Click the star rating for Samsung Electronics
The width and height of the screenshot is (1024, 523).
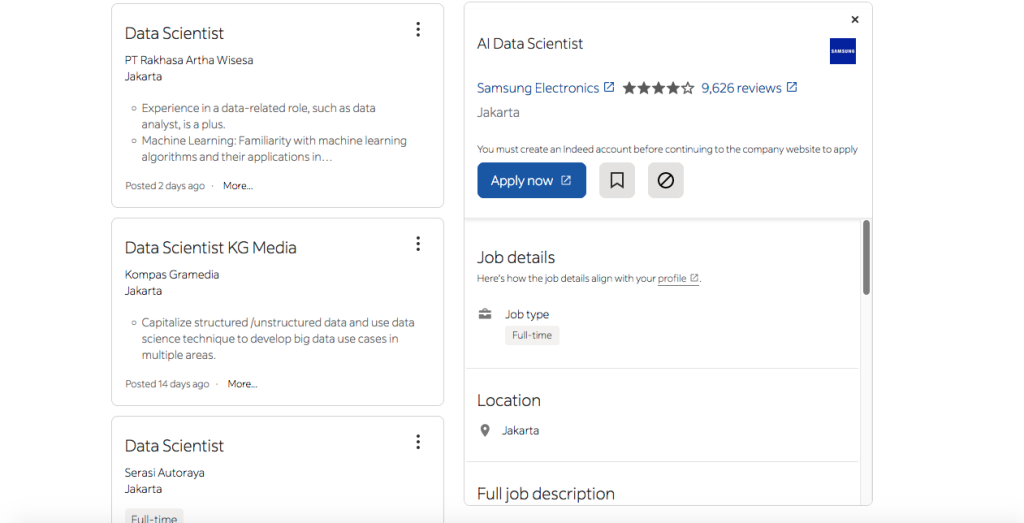pos(658,88)
